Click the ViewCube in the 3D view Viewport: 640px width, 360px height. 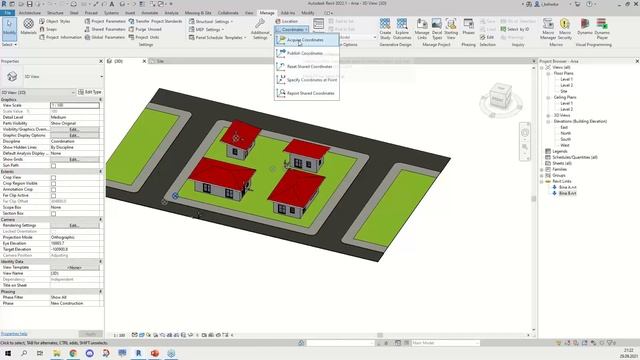(x=500, y=96)
